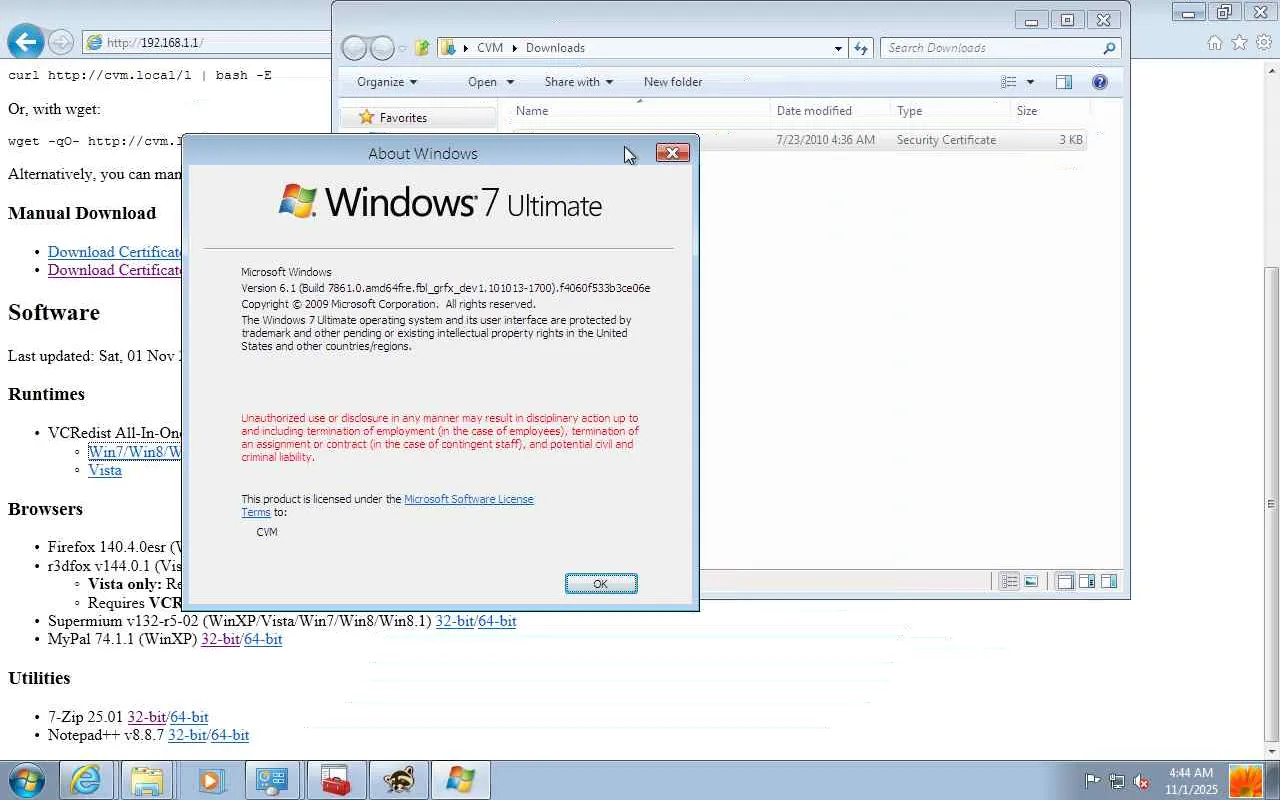Open the MyPal 32-bit download link
Viewport: 1280px width, 800px height.
(220, 639)
